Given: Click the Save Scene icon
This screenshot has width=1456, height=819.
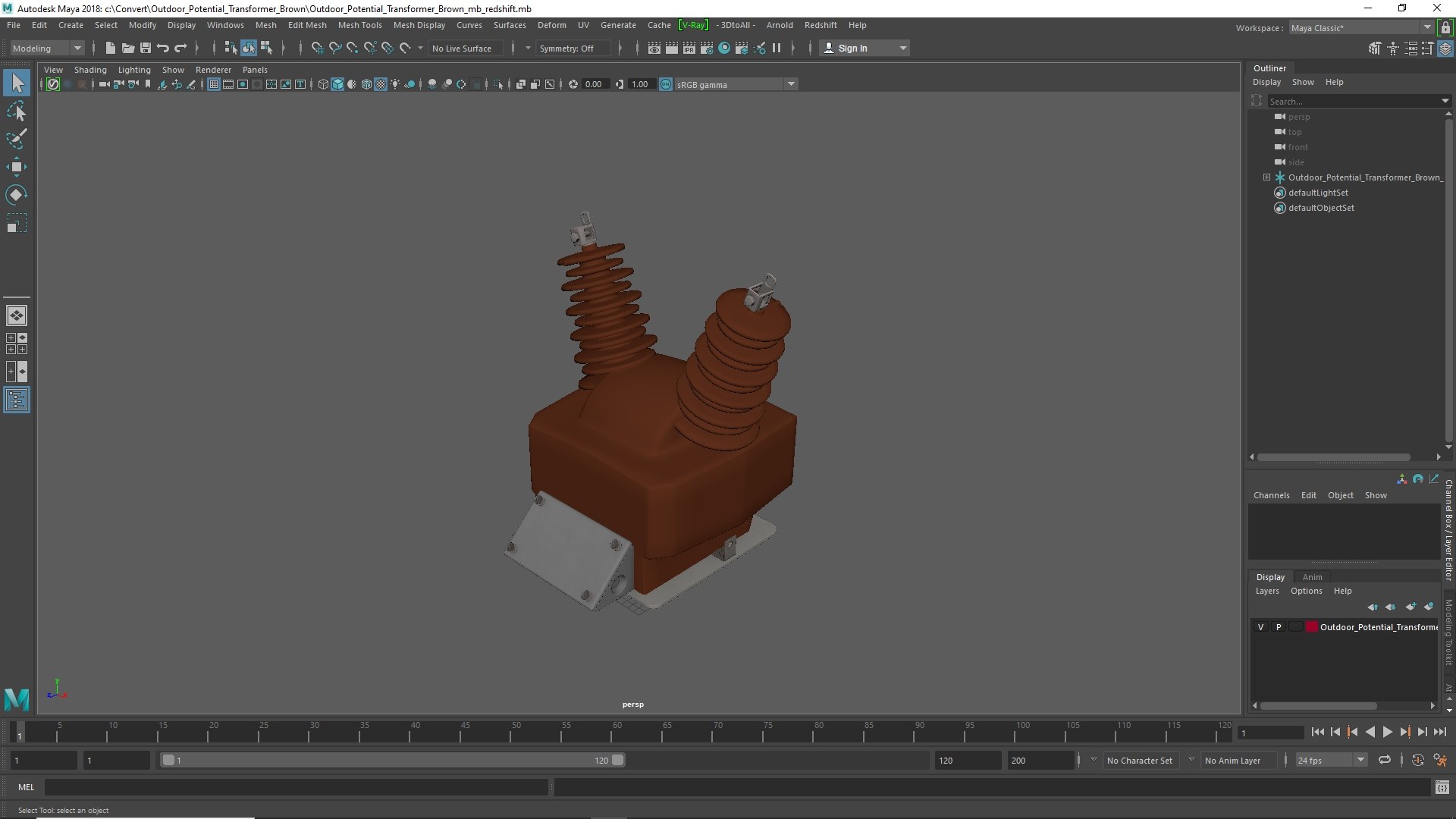Looking at the screenshot, I should [x=146, y=48].
